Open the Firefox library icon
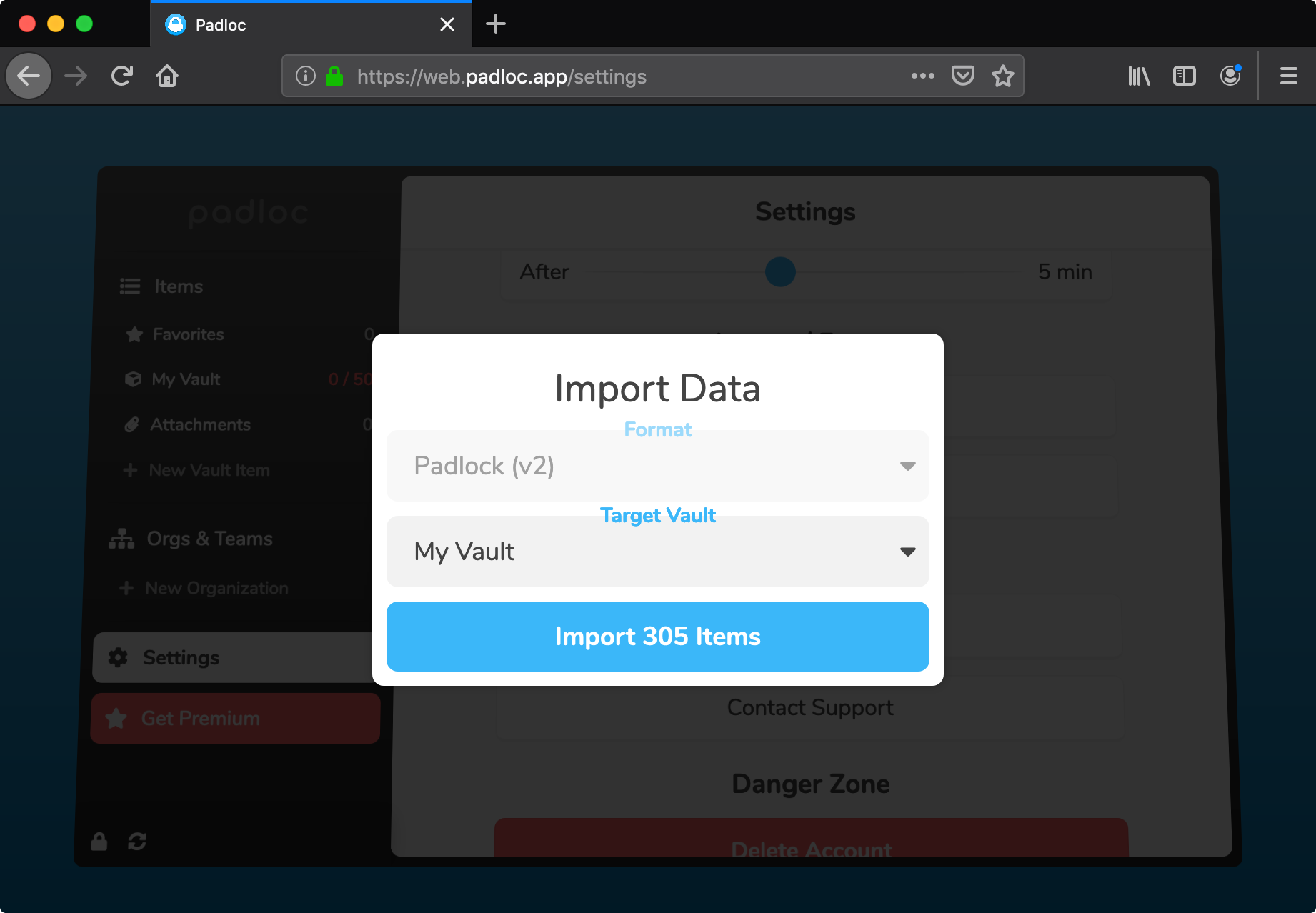This screenshot has width=1316, height=913. pyautogui.click(x=1139, y=76)
